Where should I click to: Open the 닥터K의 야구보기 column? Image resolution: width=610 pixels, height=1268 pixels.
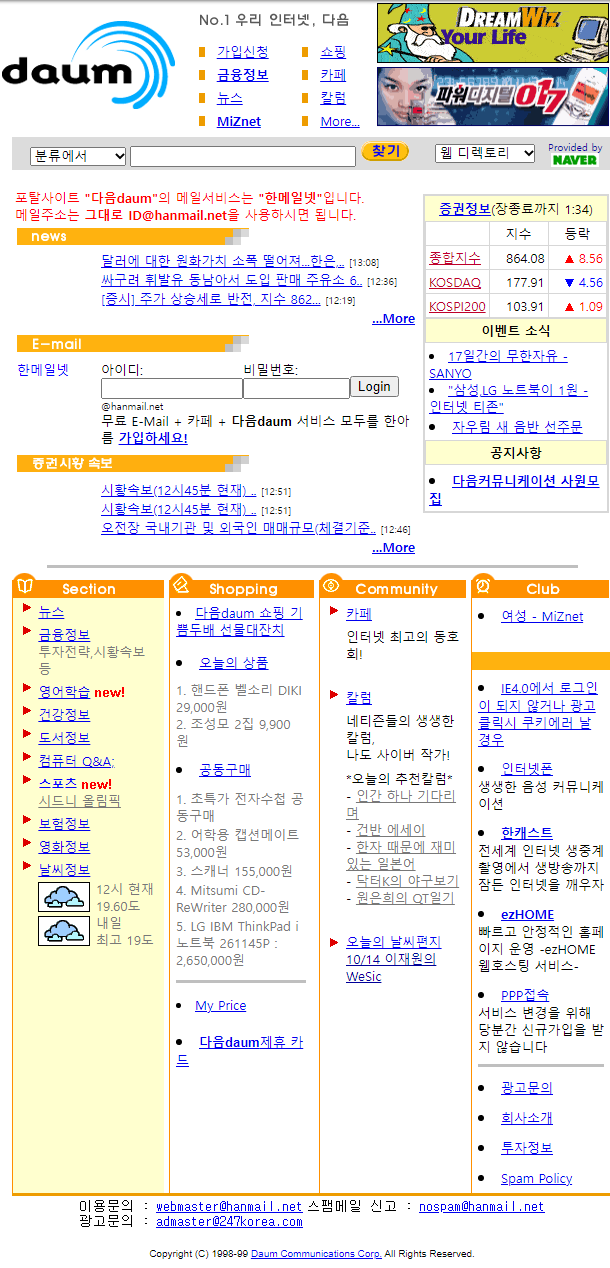(408, 881)
